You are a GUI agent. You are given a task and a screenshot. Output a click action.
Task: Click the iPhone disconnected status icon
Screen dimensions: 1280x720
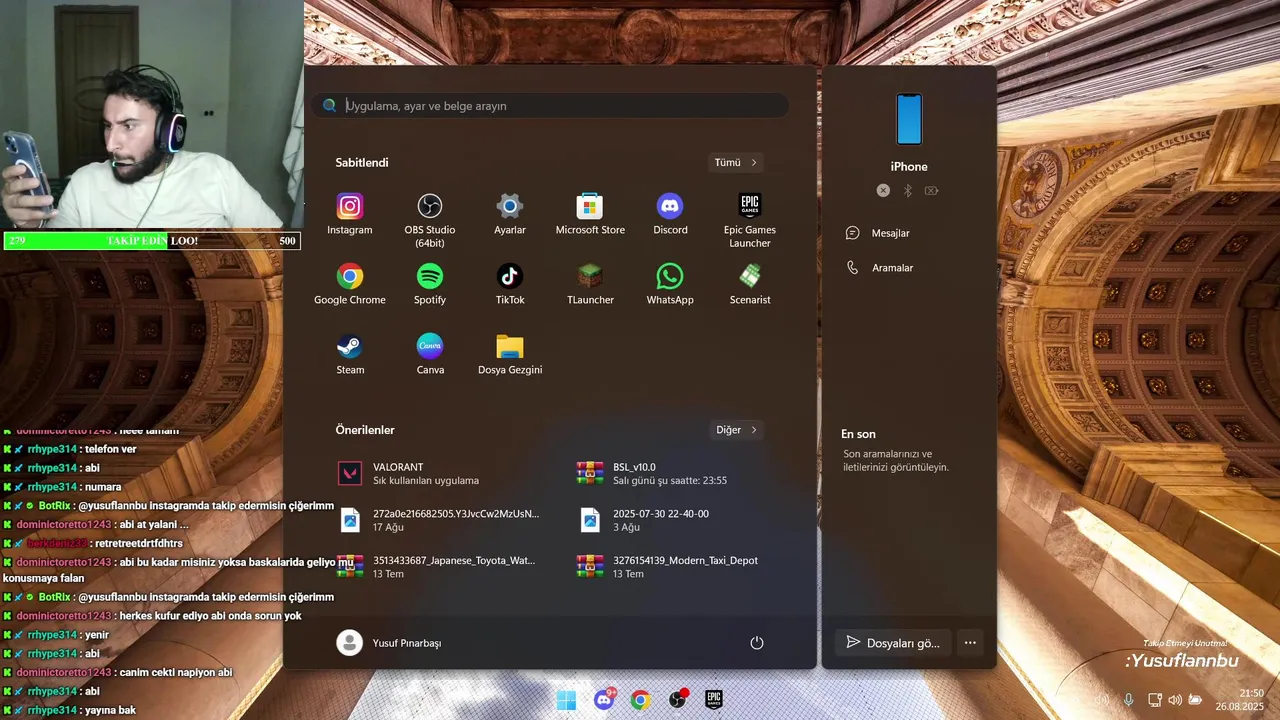pos(883,190)
